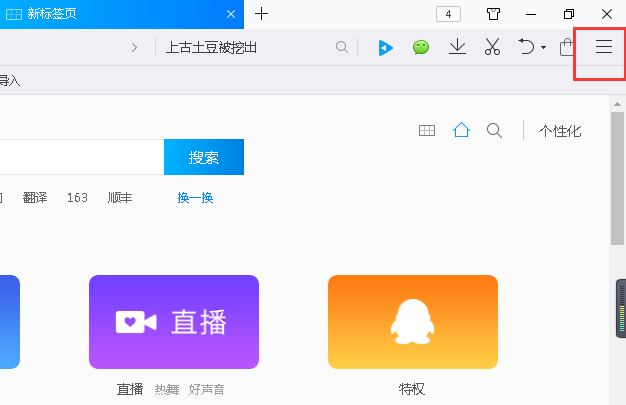This screenshot has height=405, width=626.
Task: Select the 新标签页 tab
Action: click(x=122, y=14)
